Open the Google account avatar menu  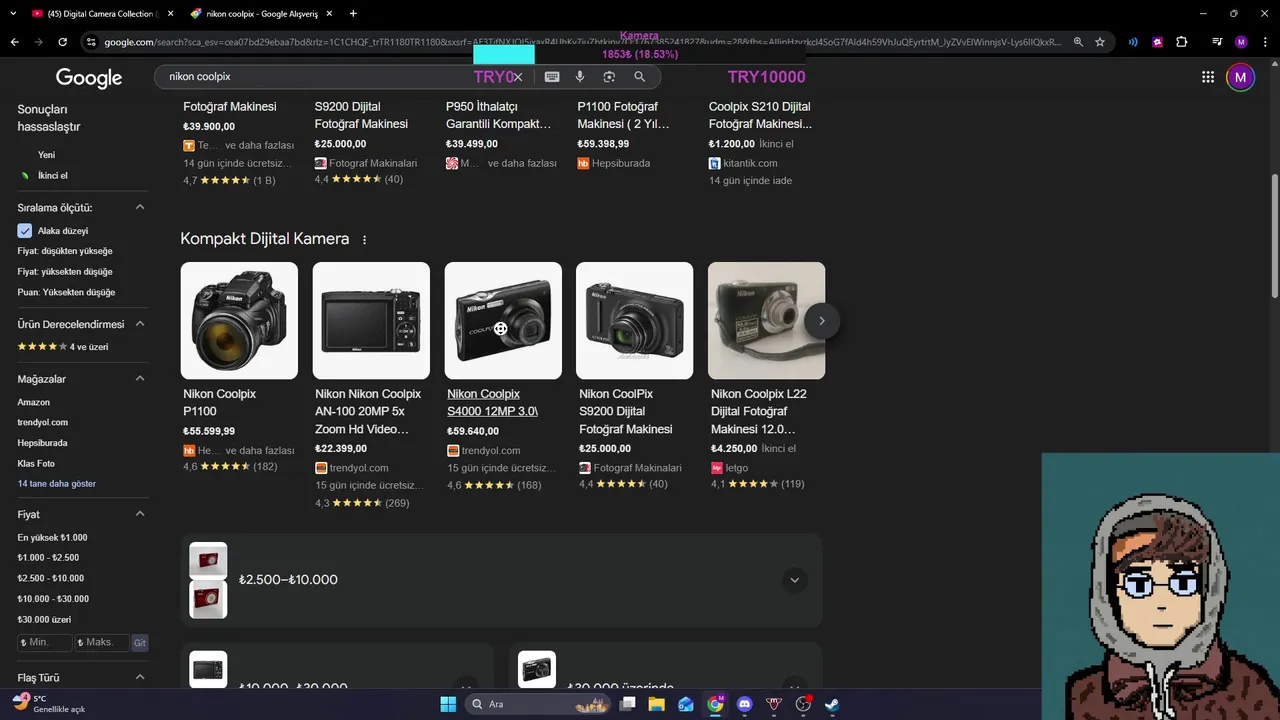[x=1241, y=77]
